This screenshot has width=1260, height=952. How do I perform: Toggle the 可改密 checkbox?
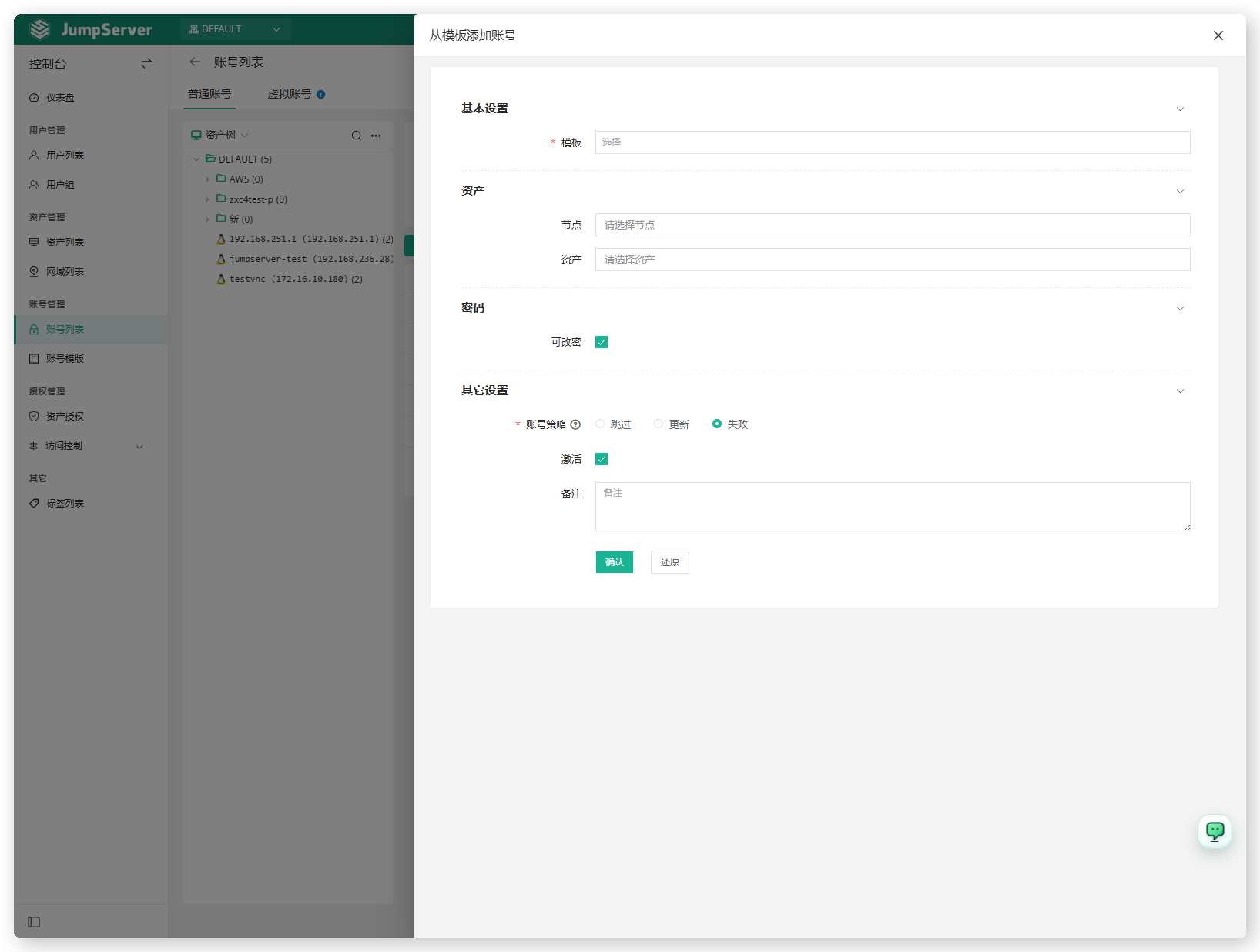click(x=602, y=342)
